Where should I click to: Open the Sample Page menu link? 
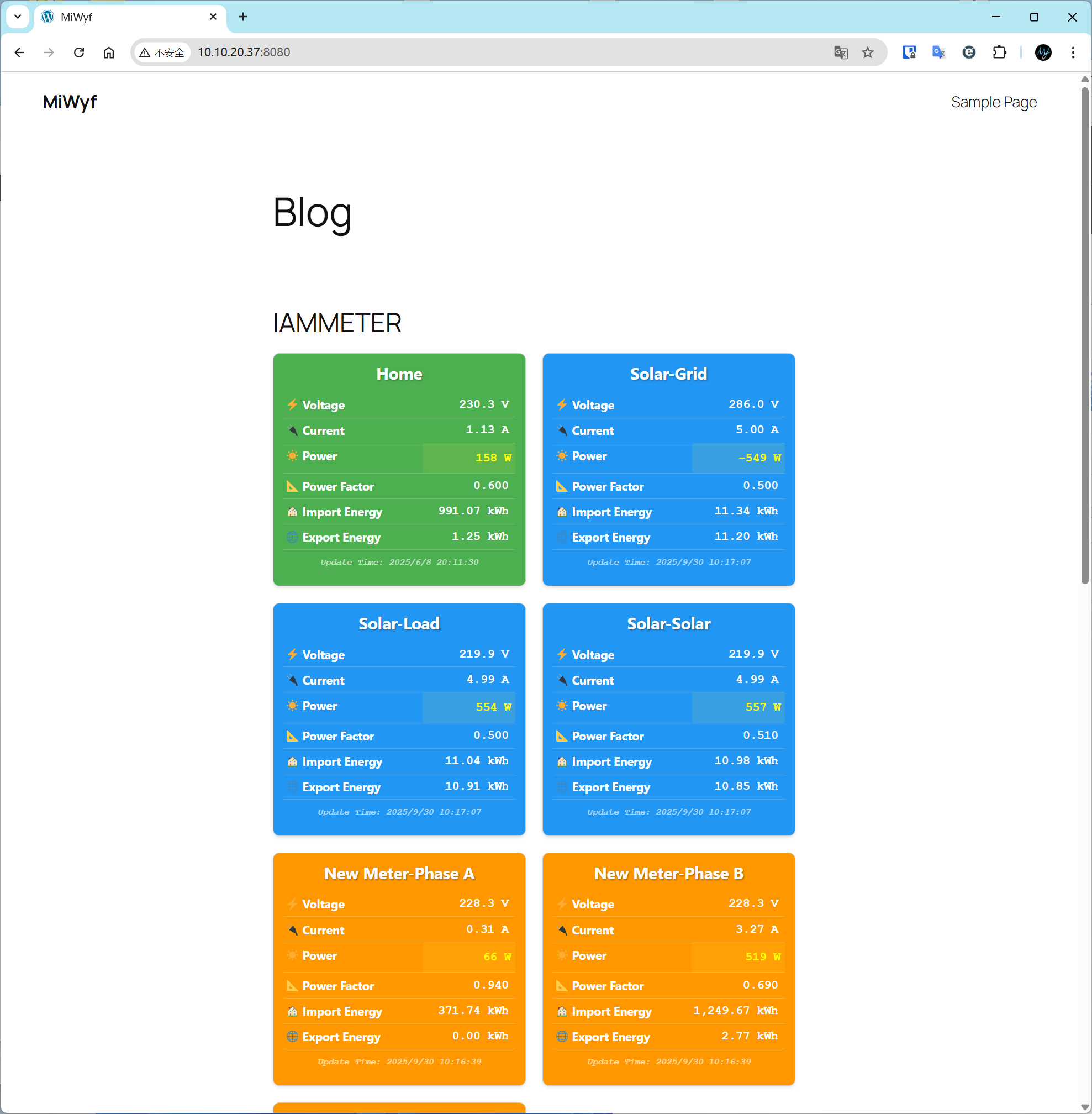pos(993,102)
